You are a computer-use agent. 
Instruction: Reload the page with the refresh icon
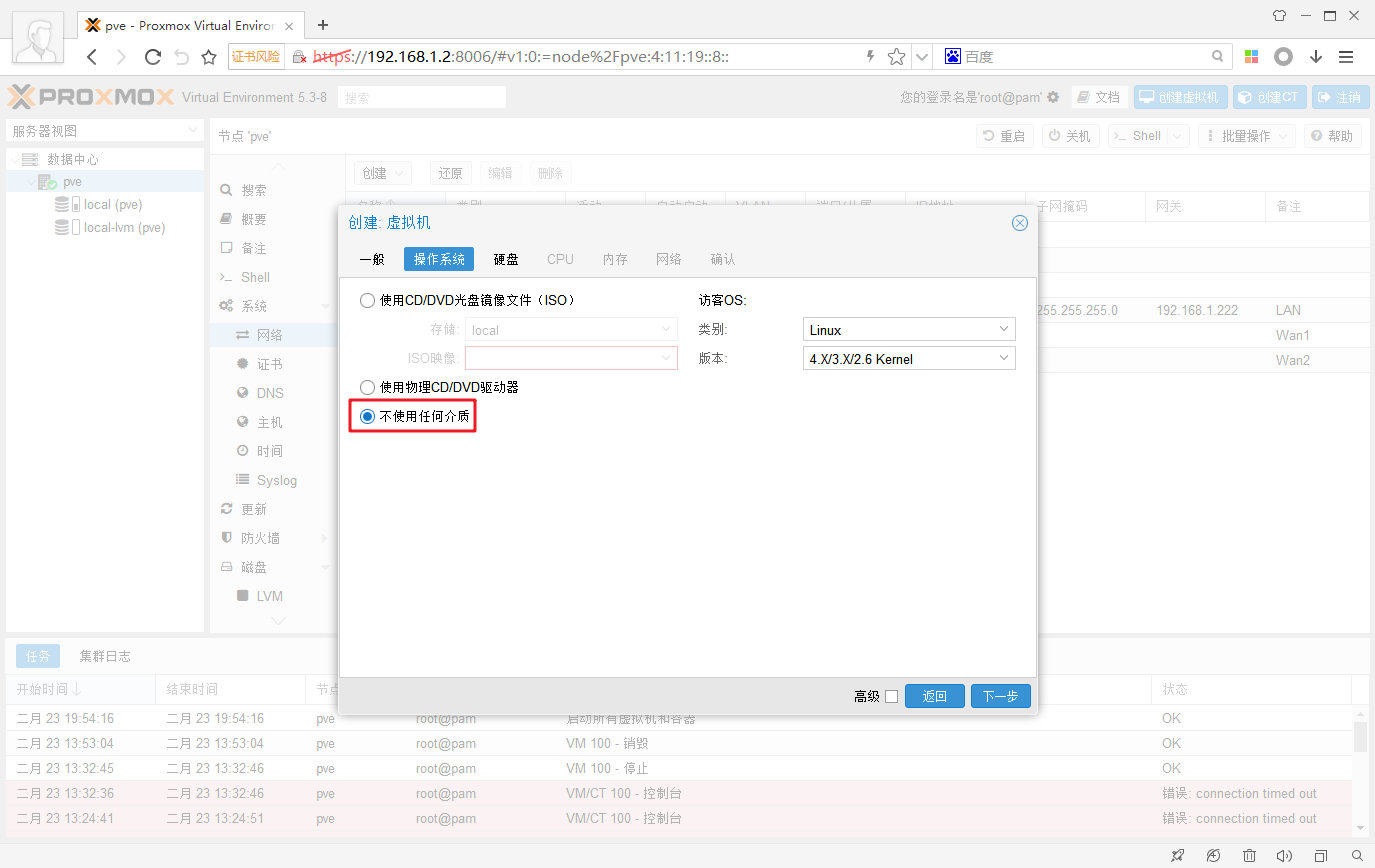(x=153, y=57)
